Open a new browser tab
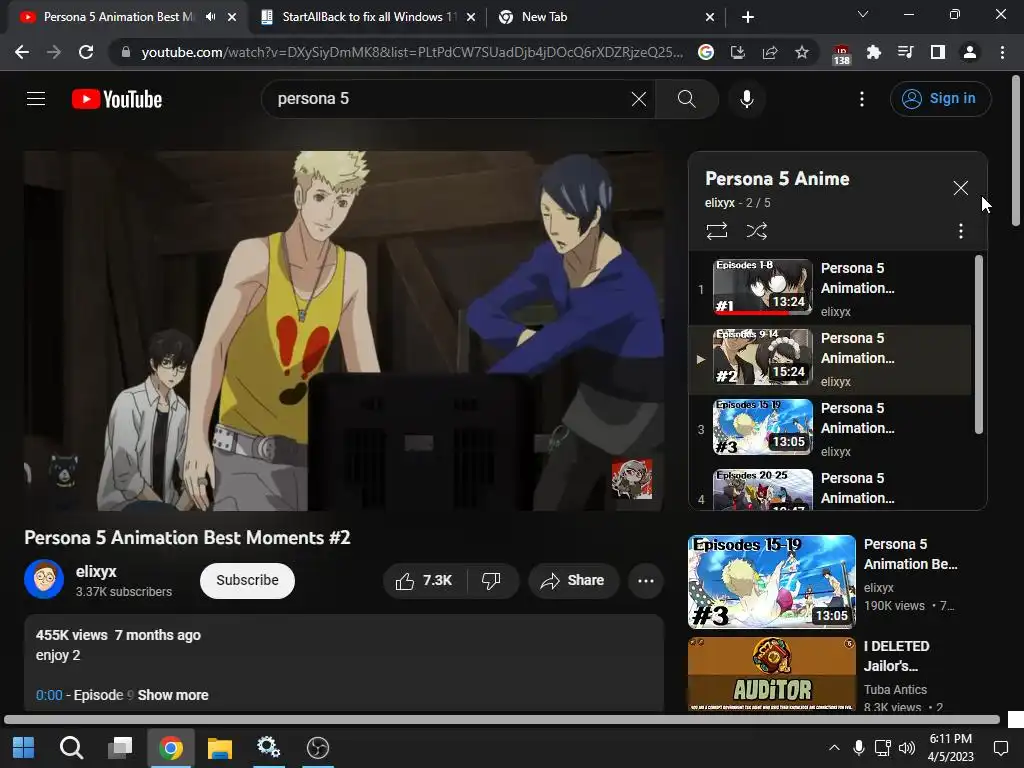Viewport: 1024px width, 768px height. click(748, 17)
